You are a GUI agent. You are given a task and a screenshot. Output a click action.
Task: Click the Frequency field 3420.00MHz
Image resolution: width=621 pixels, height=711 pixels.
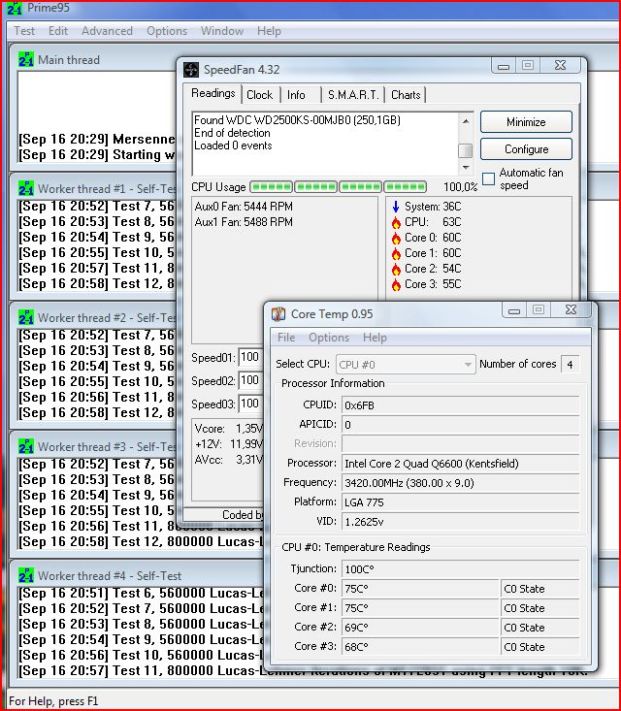461,483
